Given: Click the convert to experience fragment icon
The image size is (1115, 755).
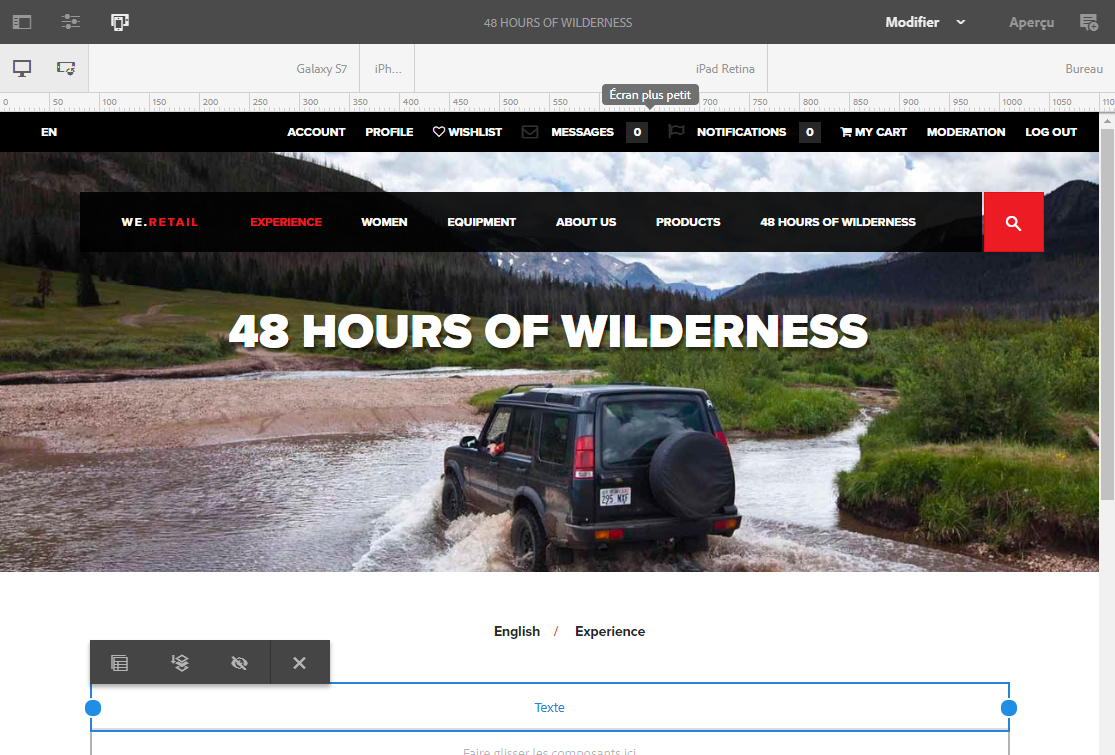Looking at the screenshot, I should (x=180, y=663).
